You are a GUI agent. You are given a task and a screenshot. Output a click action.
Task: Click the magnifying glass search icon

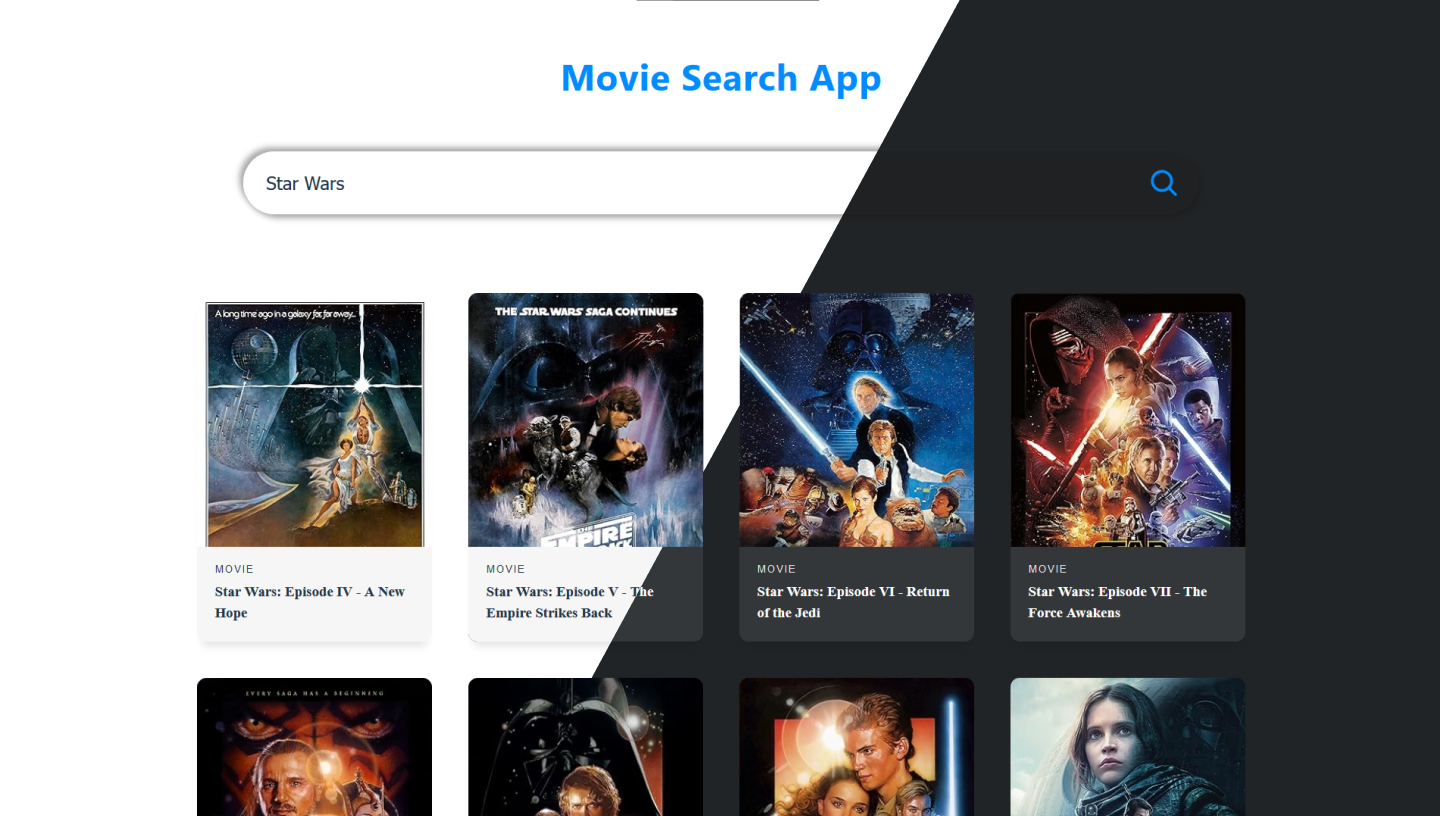click(1163, 183)
